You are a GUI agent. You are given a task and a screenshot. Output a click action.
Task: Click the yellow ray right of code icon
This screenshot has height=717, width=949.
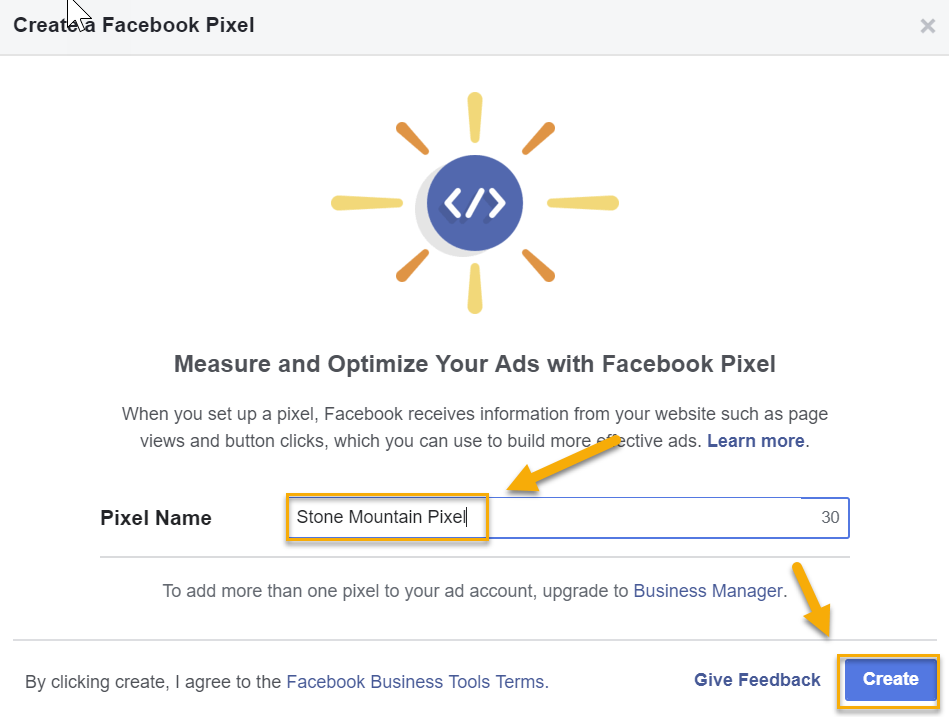(x=583, y=203)
